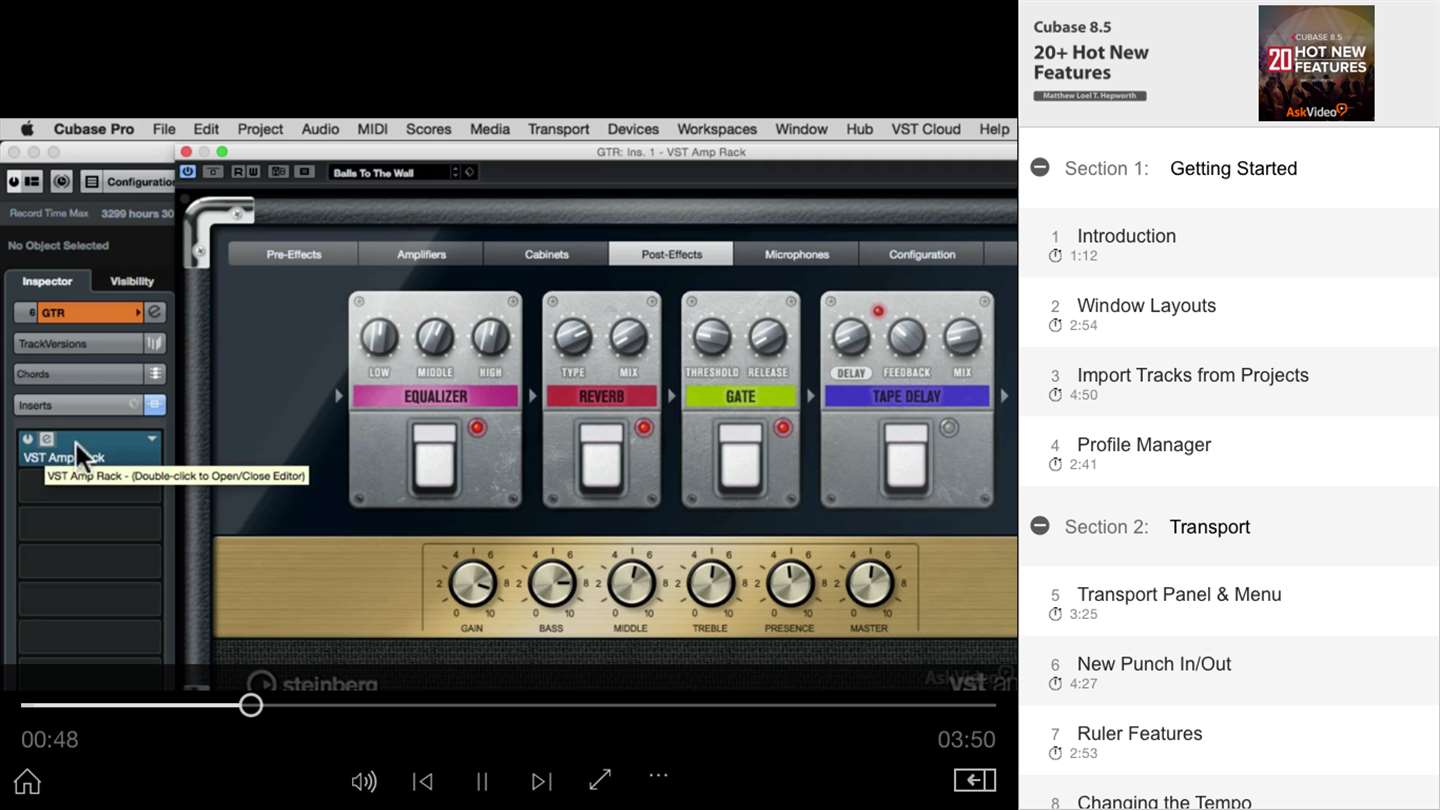The image size is (1440, 810).
Task: Expand the TrackVersions inspector section
Action: (x=78, y=343)
